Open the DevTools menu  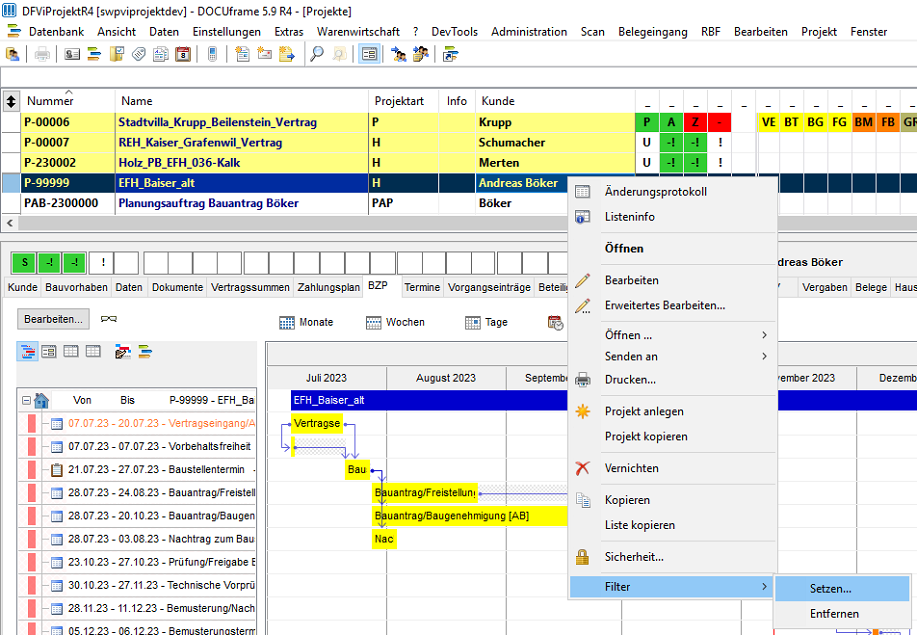(454, 32)
